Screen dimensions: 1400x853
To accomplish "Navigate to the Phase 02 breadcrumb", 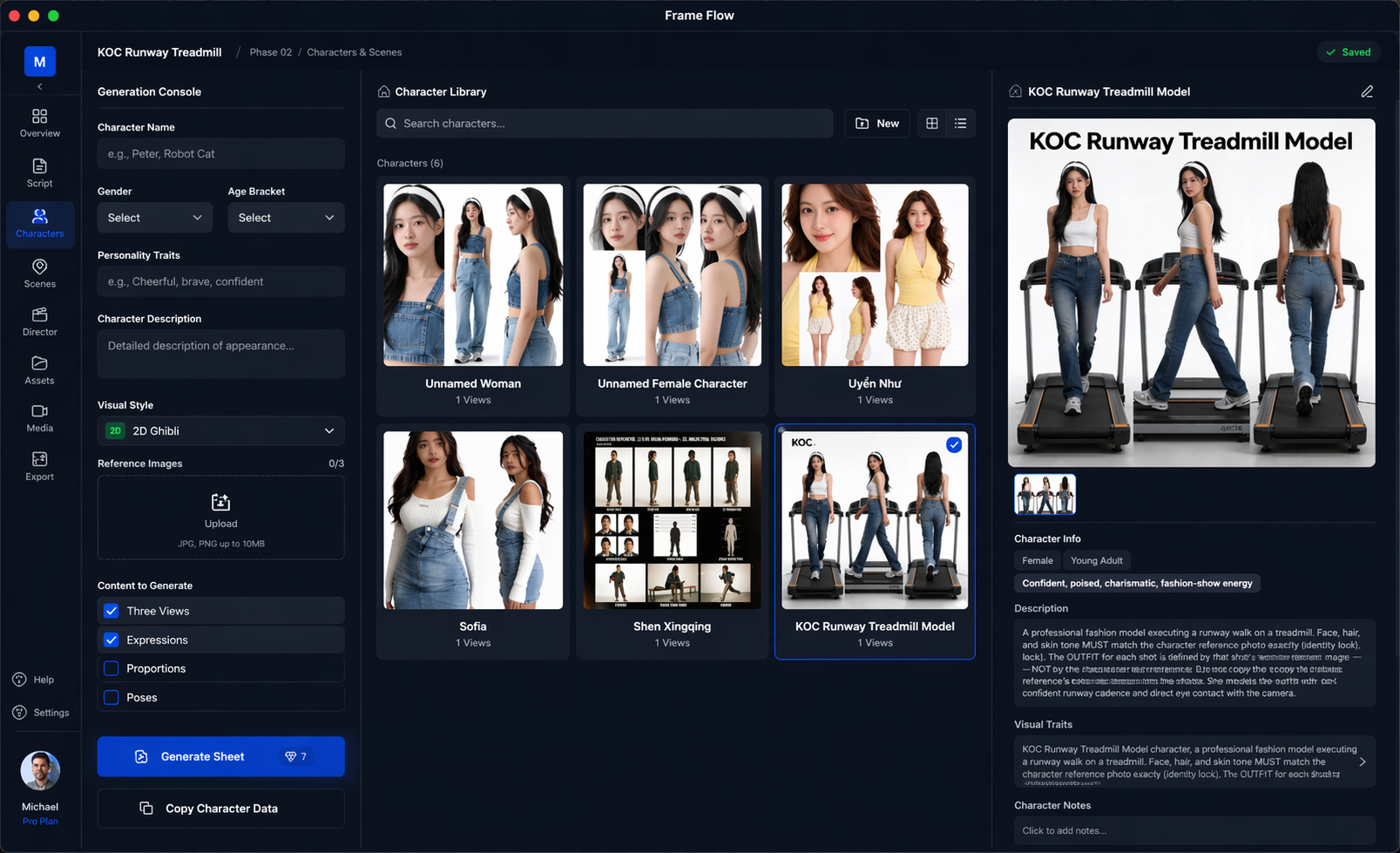I will (270, 52).
